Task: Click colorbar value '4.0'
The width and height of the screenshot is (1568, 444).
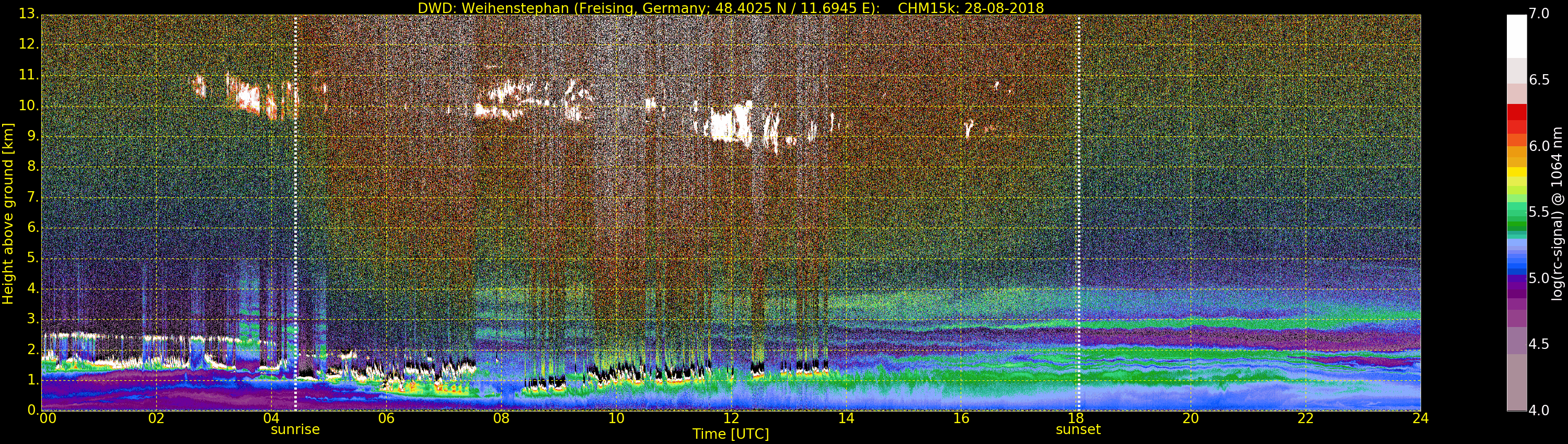Action: [1538, 410]
